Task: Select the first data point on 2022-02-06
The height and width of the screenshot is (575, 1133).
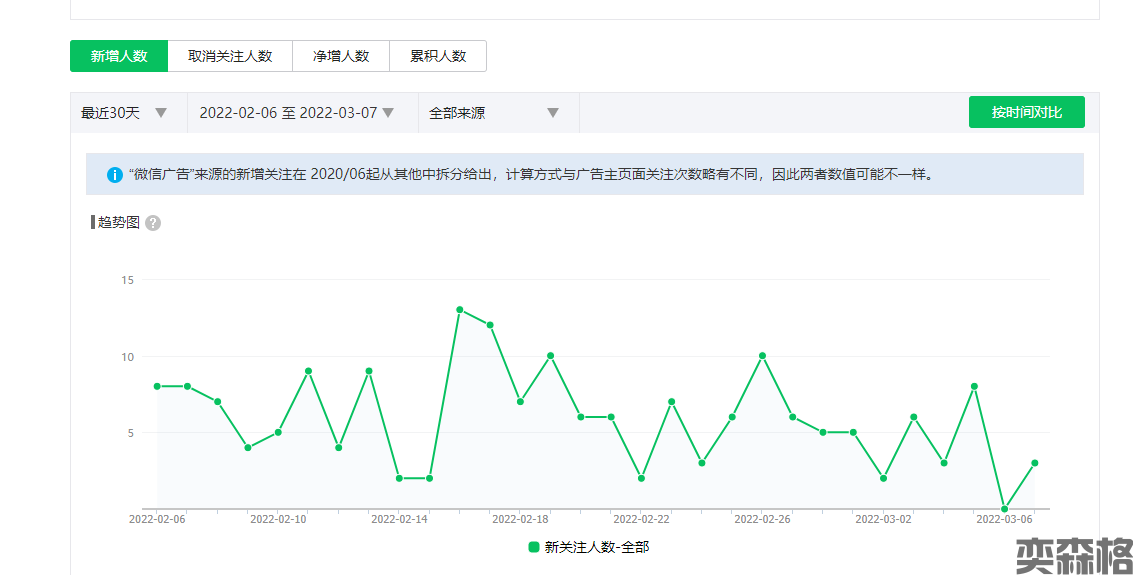Action: coord(157,386)
